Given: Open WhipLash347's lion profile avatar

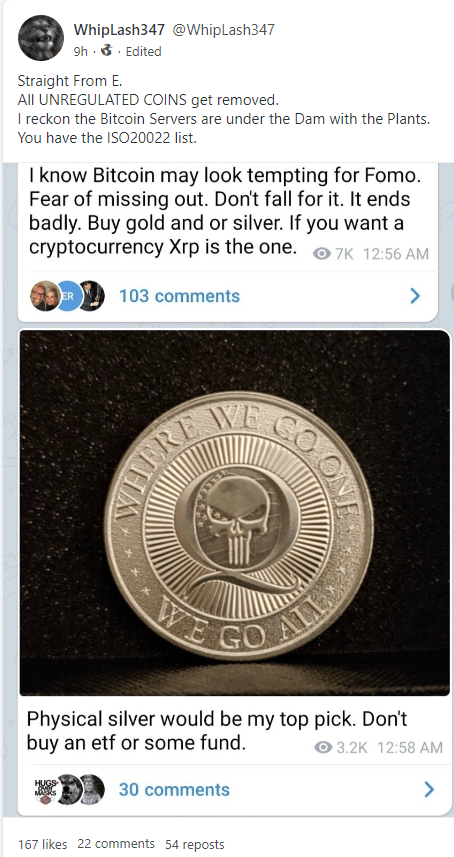Looking at the screenshot, I should tap(40, 38).
